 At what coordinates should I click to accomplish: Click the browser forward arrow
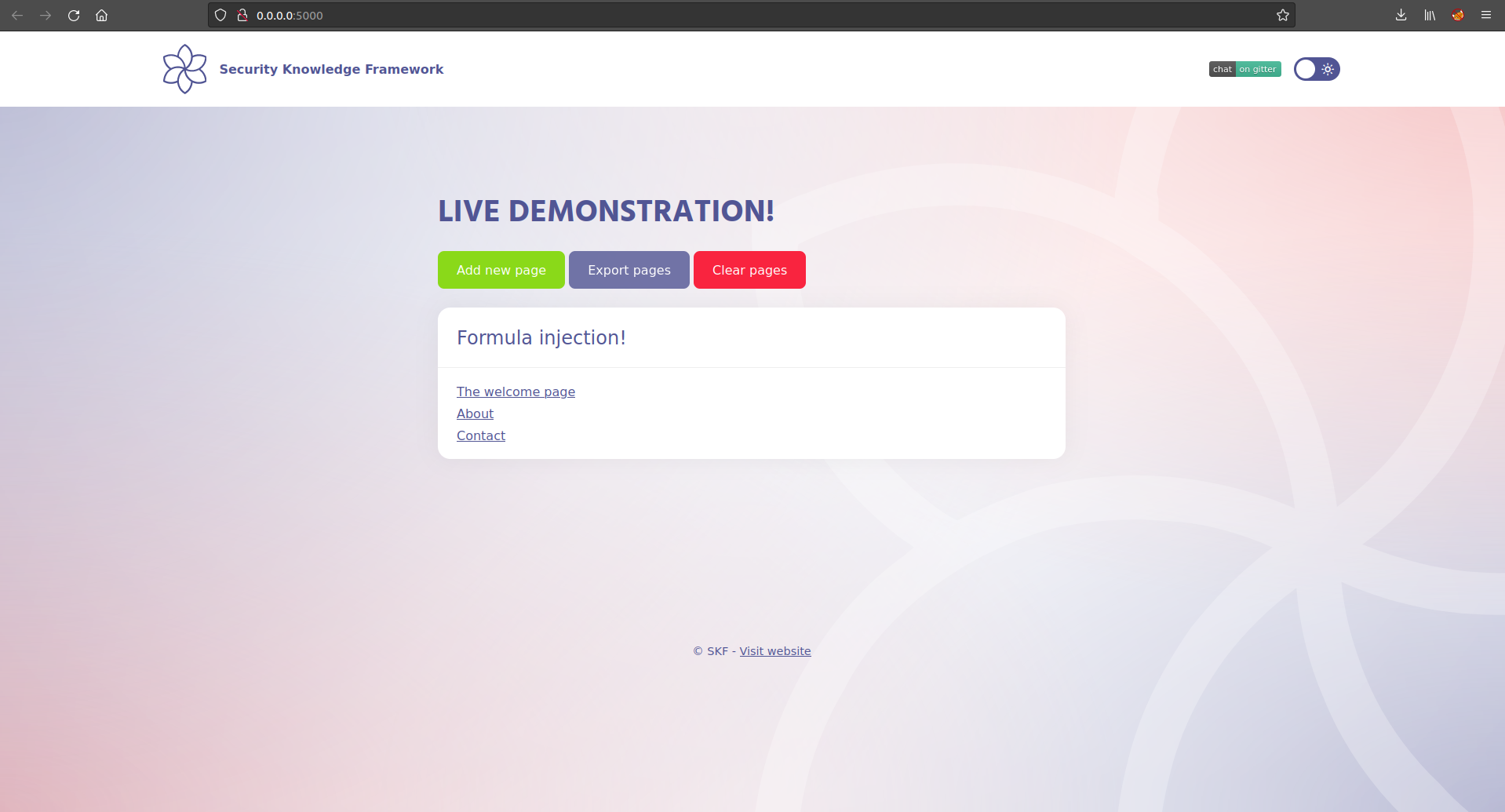click(x=46, y=15)
